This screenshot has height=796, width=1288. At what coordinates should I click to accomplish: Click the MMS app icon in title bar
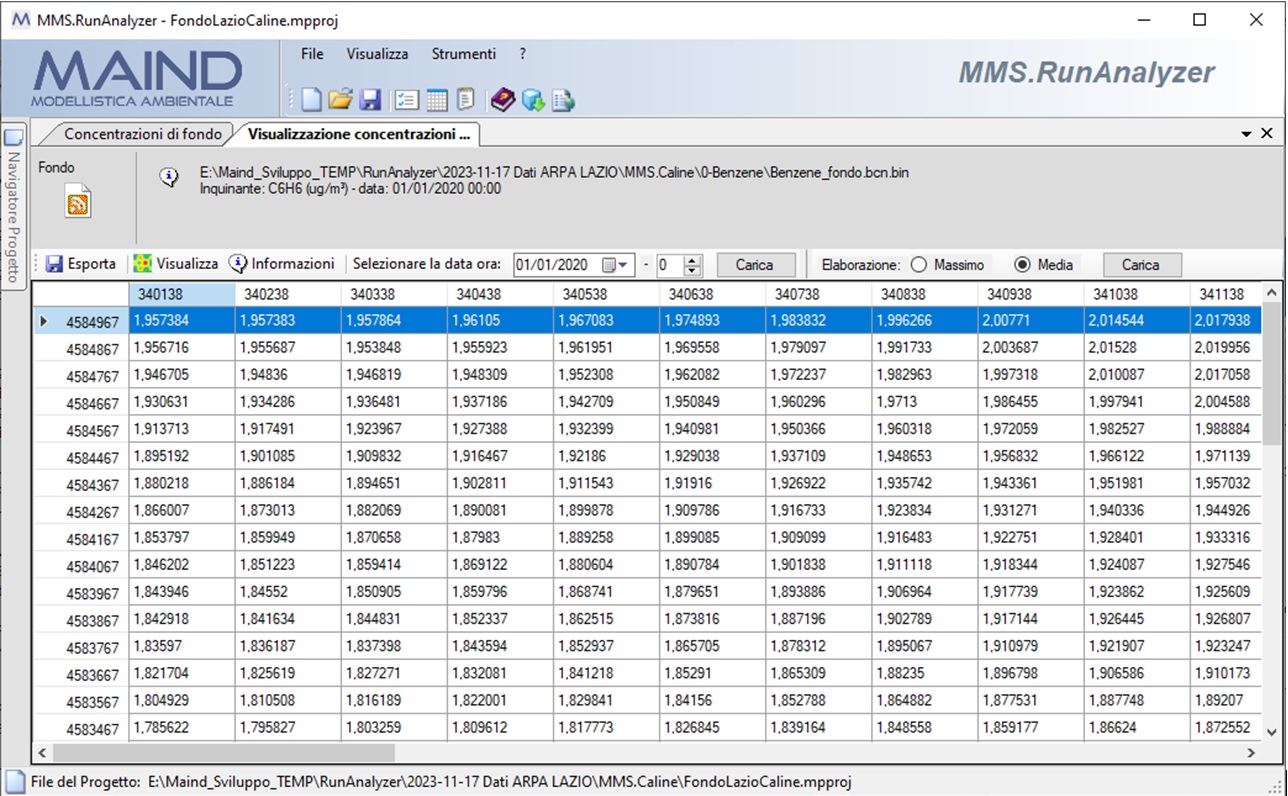[x=20, y=19]
